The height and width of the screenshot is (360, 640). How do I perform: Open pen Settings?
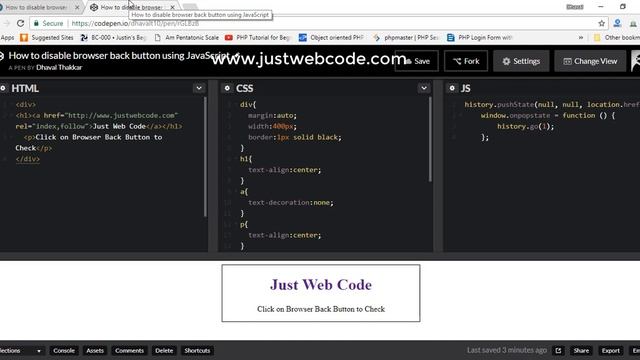tap(521, 61)
